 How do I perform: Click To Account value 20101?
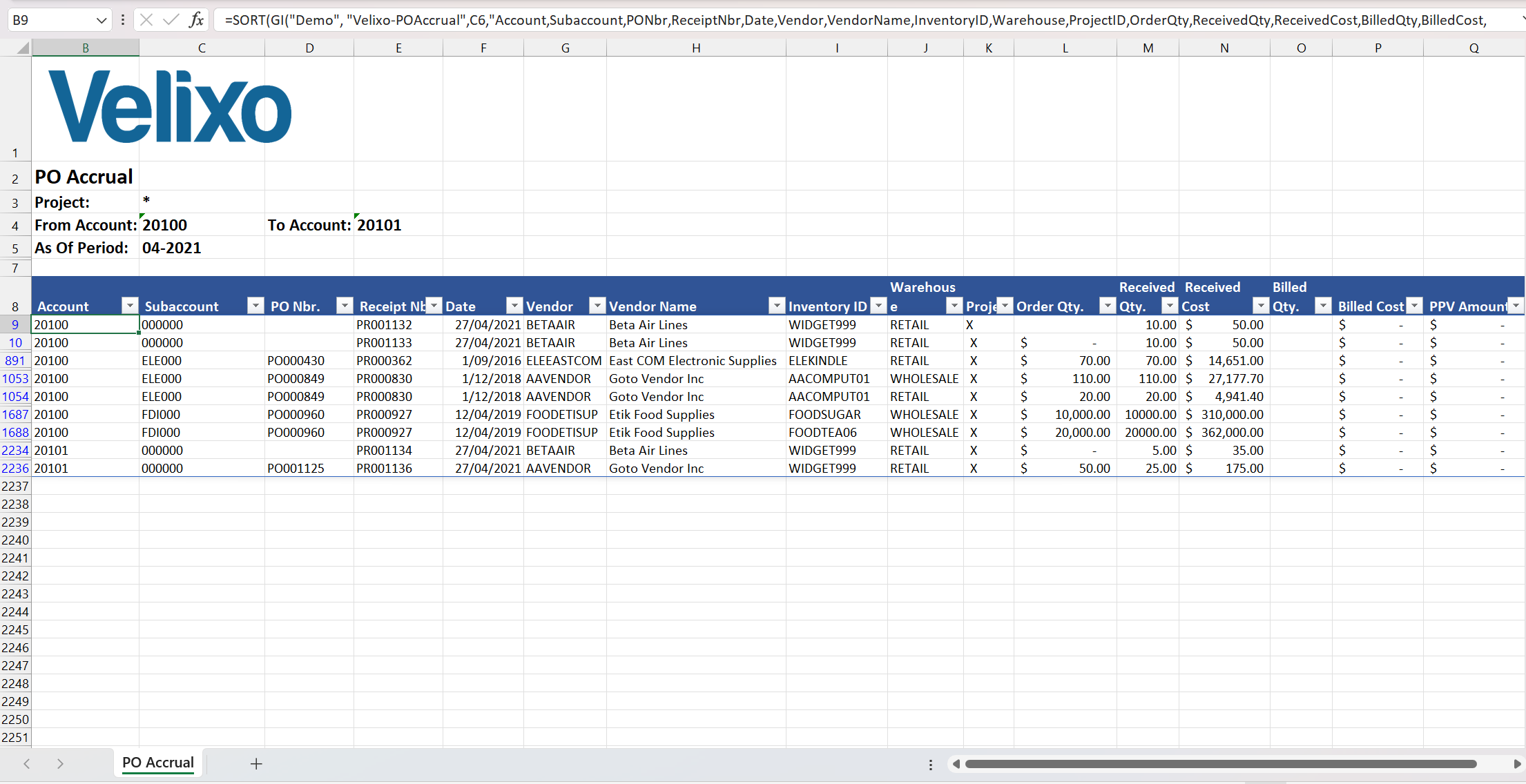click(x=398, y=225)
